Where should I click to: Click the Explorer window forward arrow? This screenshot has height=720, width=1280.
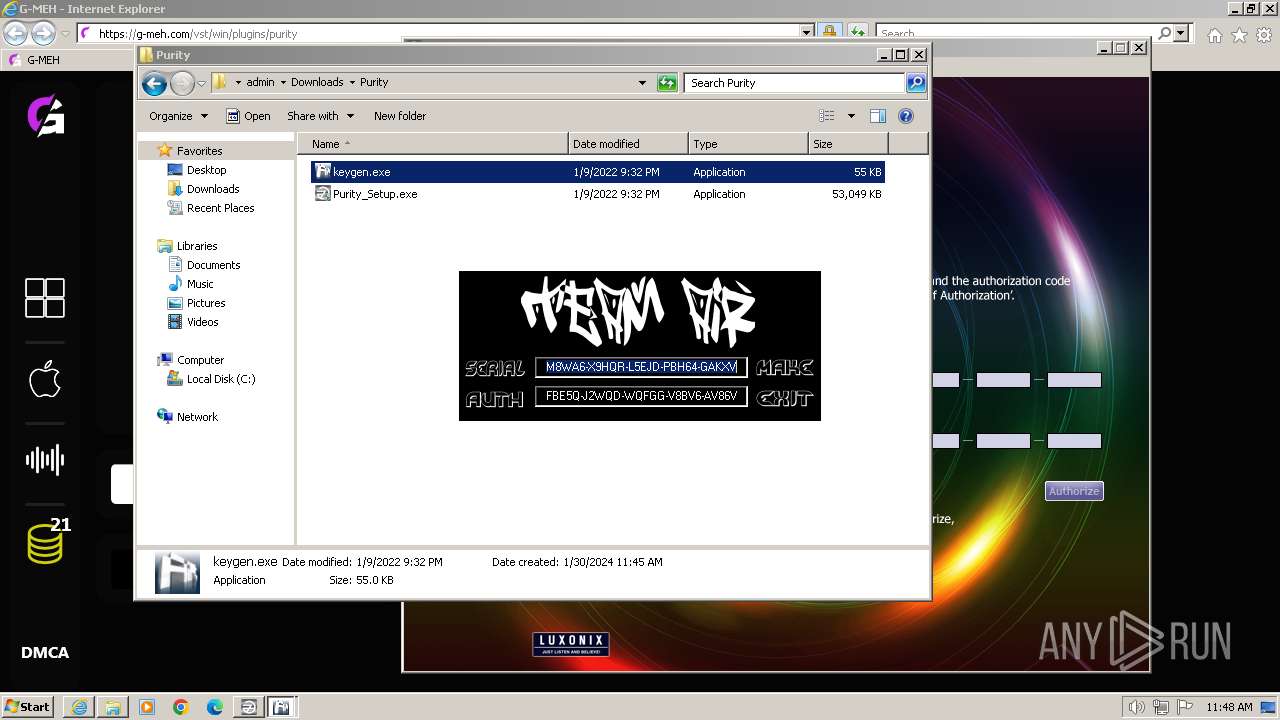click(182, 83)
